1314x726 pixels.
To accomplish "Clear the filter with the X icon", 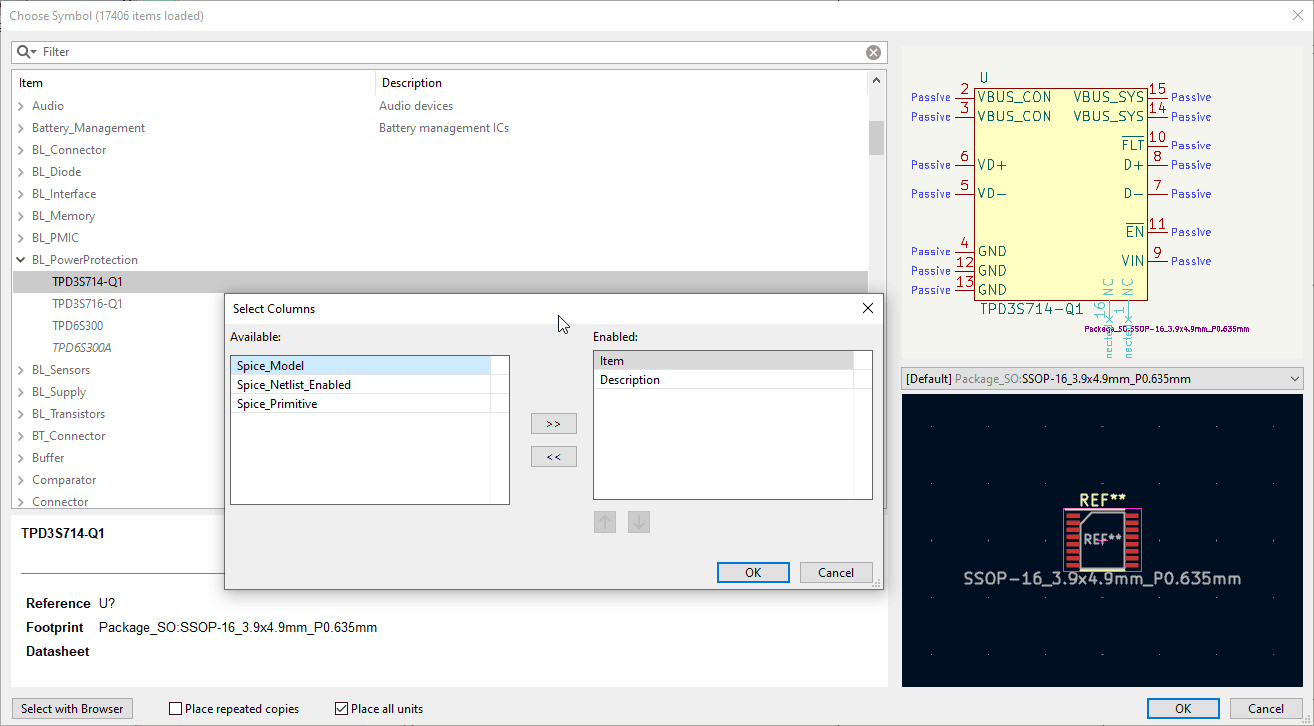I will [x=873, y=52].
